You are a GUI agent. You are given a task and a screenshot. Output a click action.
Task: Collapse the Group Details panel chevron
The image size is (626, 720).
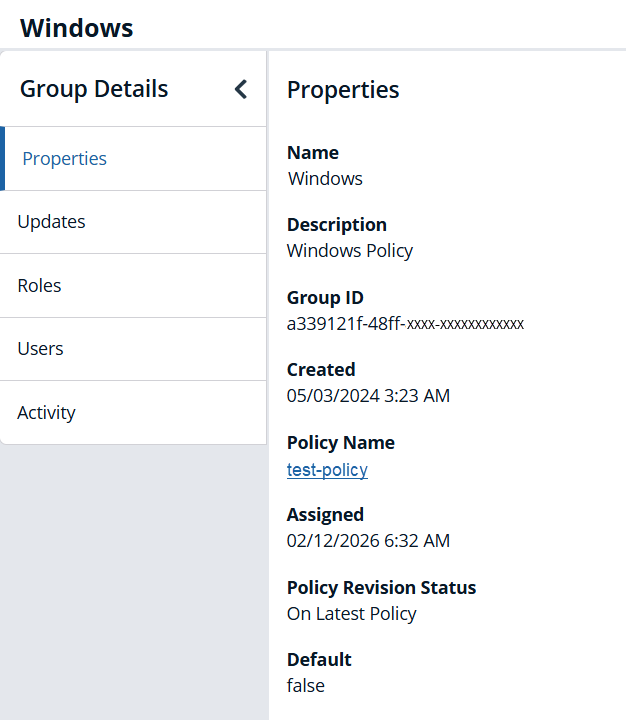(241, 89)
